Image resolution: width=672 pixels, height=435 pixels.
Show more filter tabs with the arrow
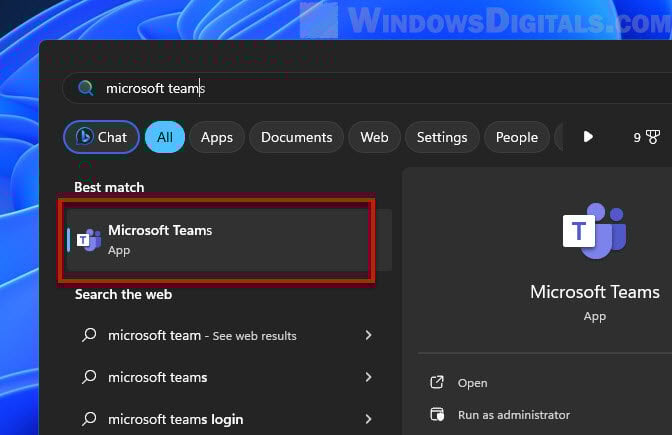[588, 137]
